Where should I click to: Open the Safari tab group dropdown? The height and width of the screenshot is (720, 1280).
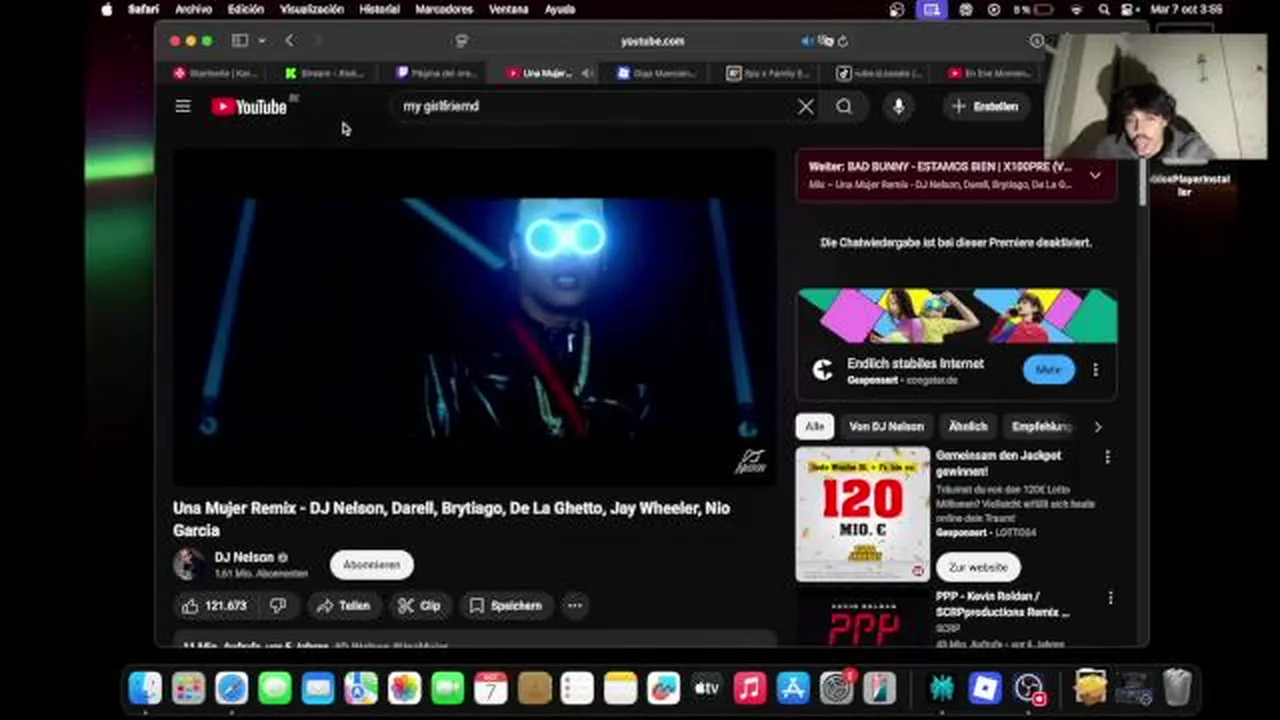(262, 41)
